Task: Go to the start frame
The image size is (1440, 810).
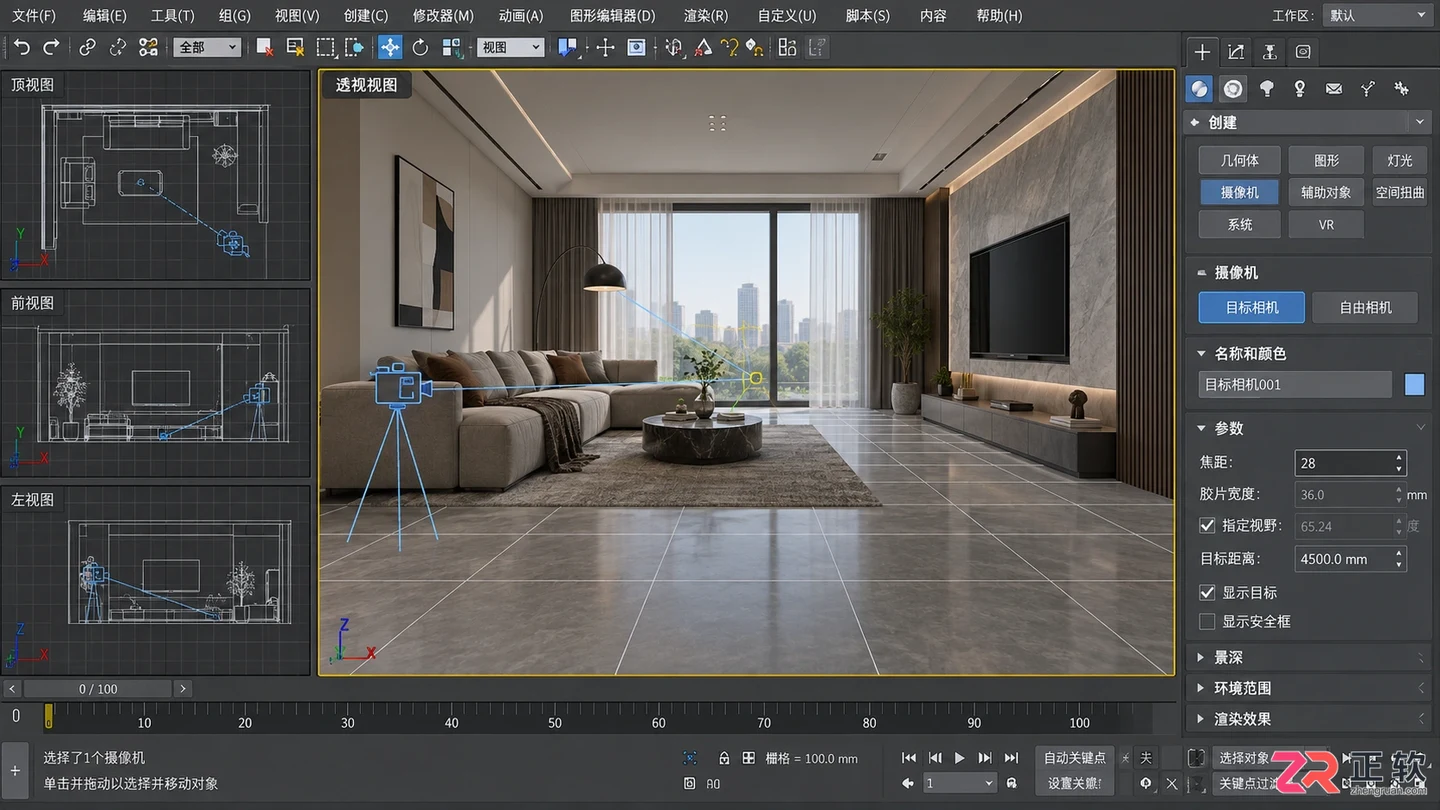Action: [909, 758]
